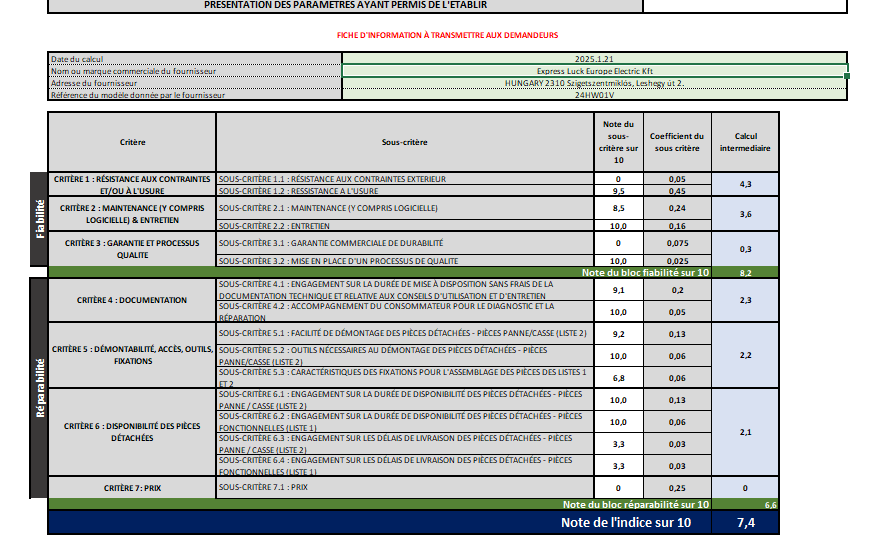Select the 'Date du calcul' label cell
883x543 pixels.
pyautogui.click(x=195, y=59)
